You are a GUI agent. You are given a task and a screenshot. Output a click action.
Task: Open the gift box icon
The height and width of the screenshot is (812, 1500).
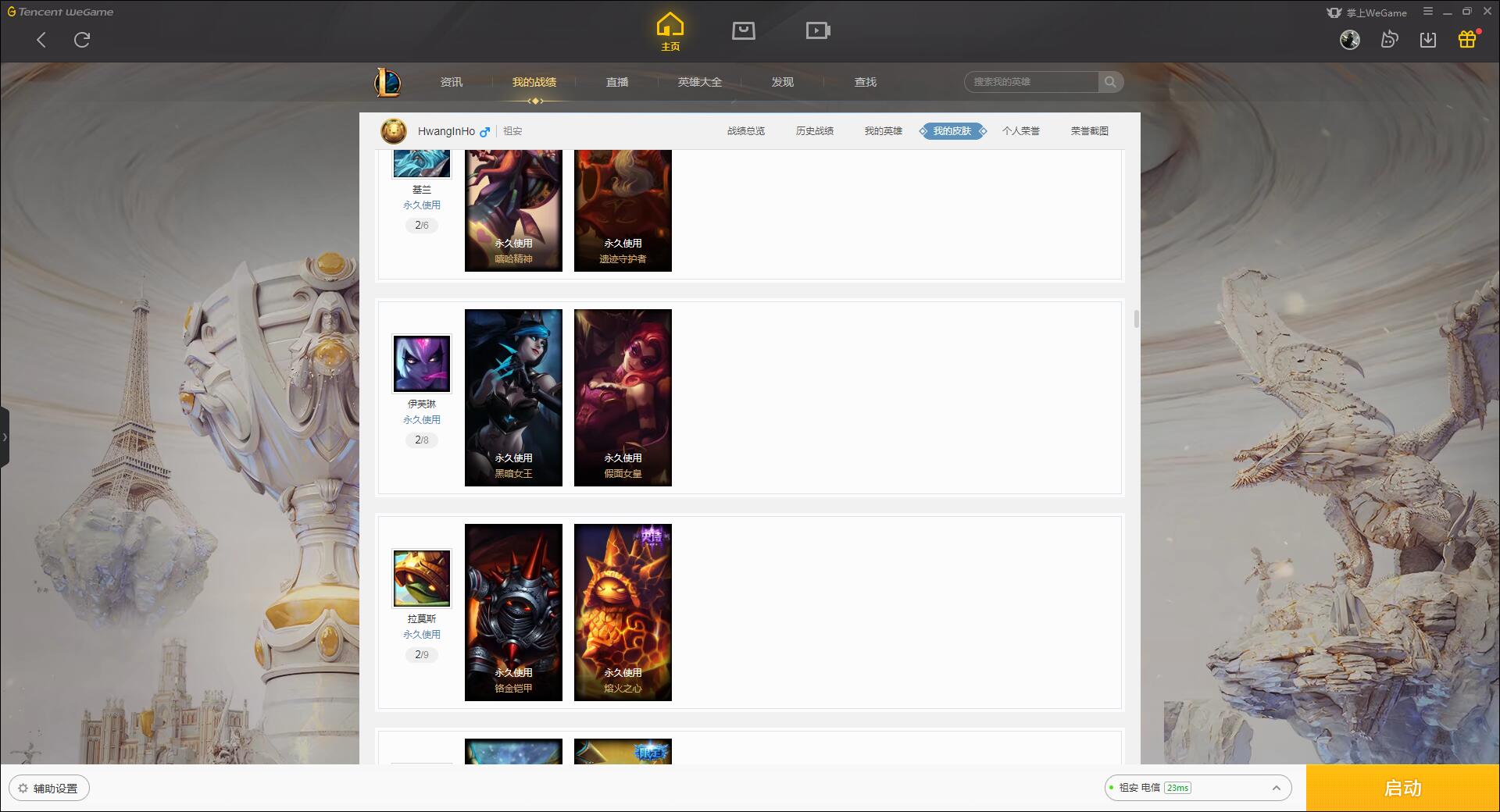1467,39
